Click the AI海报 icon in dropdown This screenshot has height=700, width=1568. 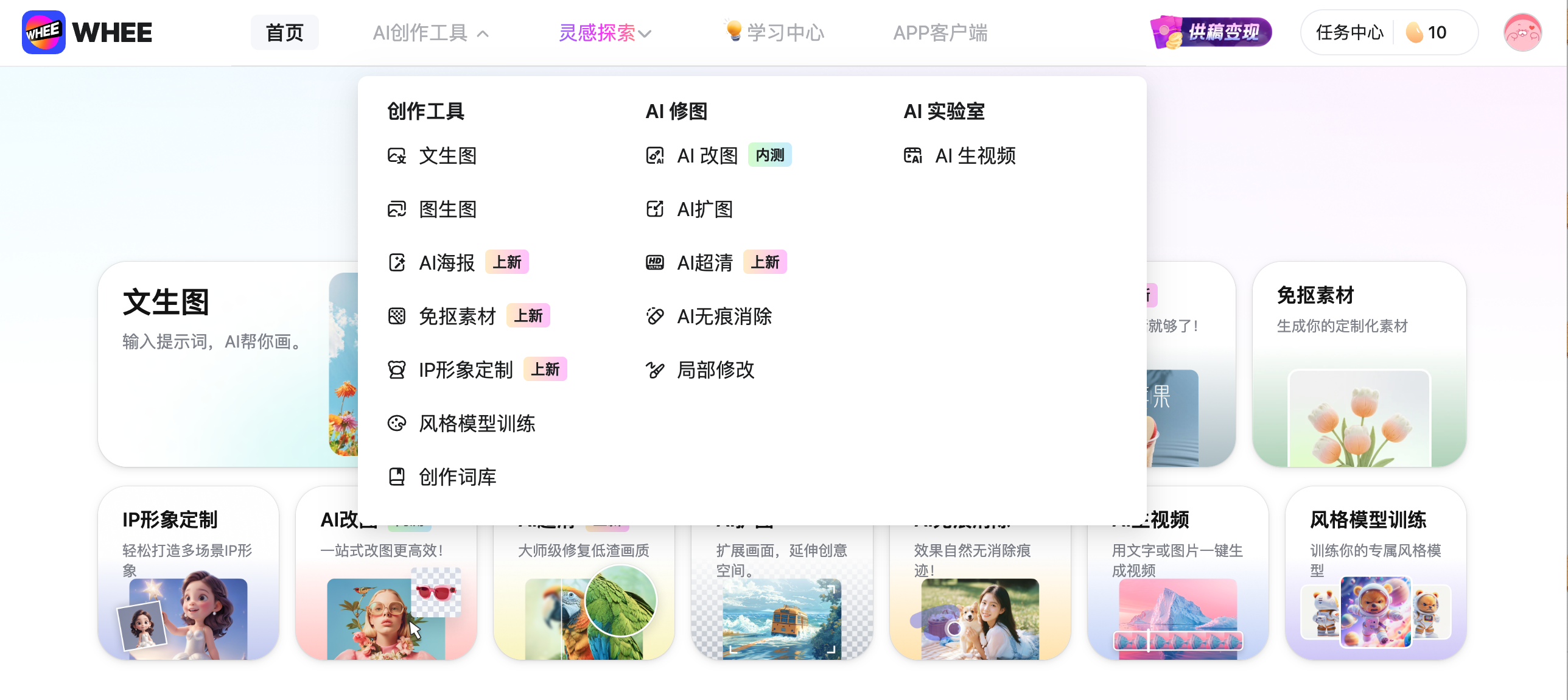tap(397, 263)
